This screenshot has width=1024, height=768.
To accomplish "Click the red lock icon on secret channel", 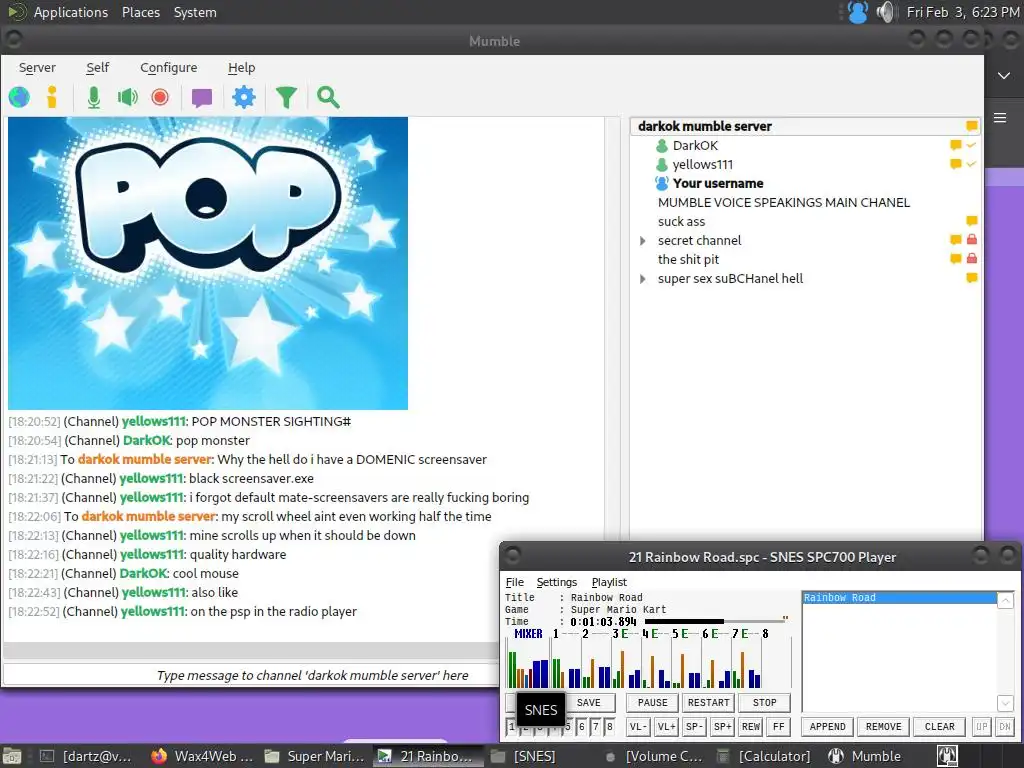I will pos(972,240).
